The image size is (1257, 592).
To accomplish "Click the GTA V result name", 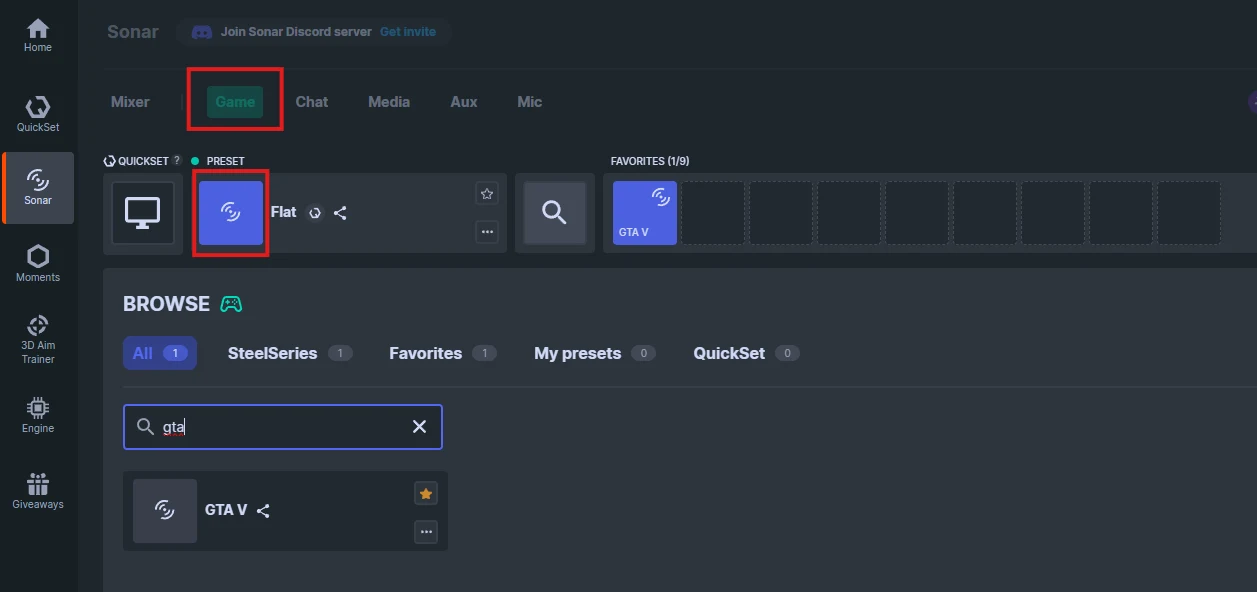I will (226, 510).
